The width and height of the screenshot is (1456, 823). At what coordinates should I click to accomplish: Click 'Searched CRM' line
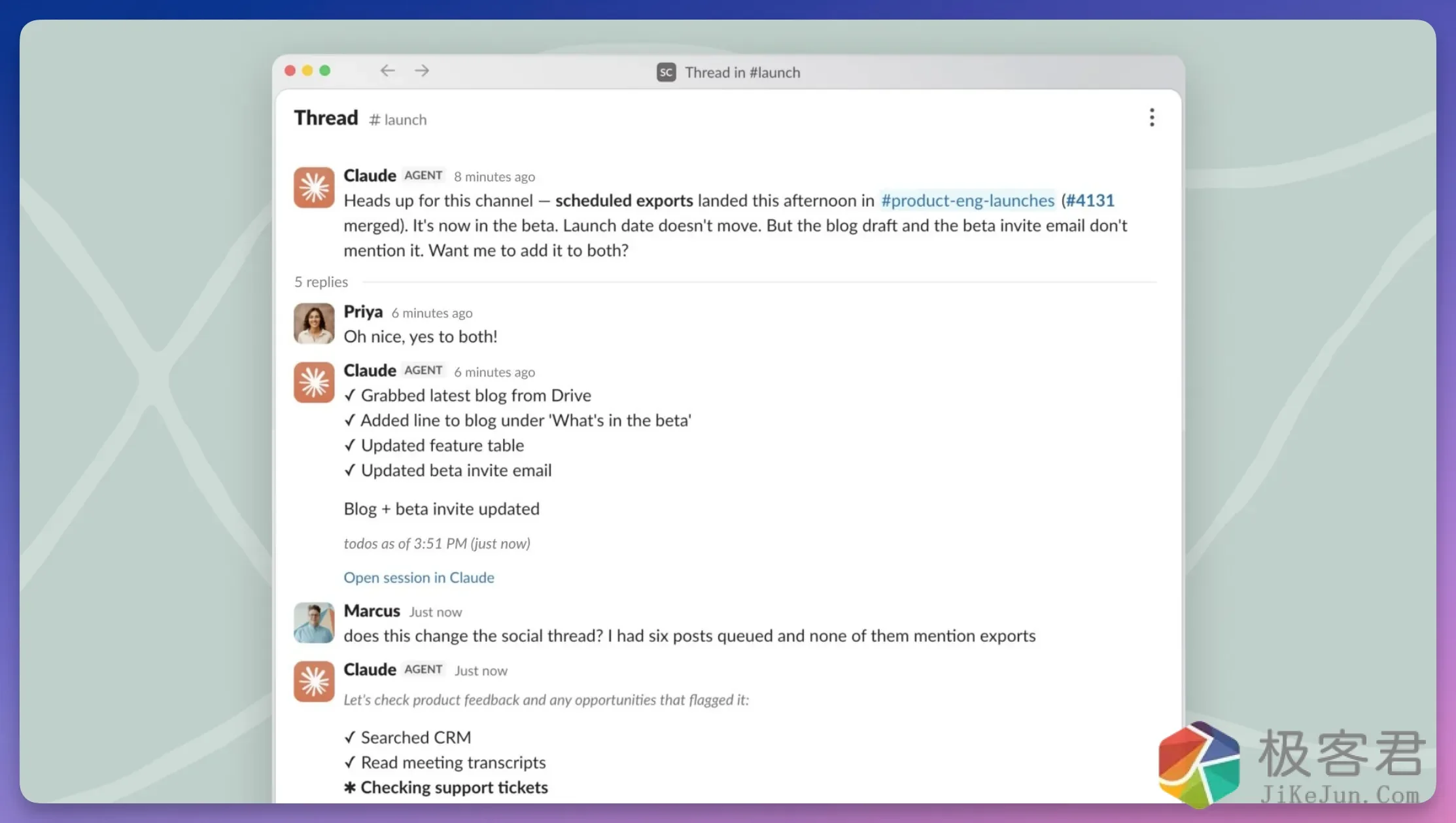tap(407, 737)
